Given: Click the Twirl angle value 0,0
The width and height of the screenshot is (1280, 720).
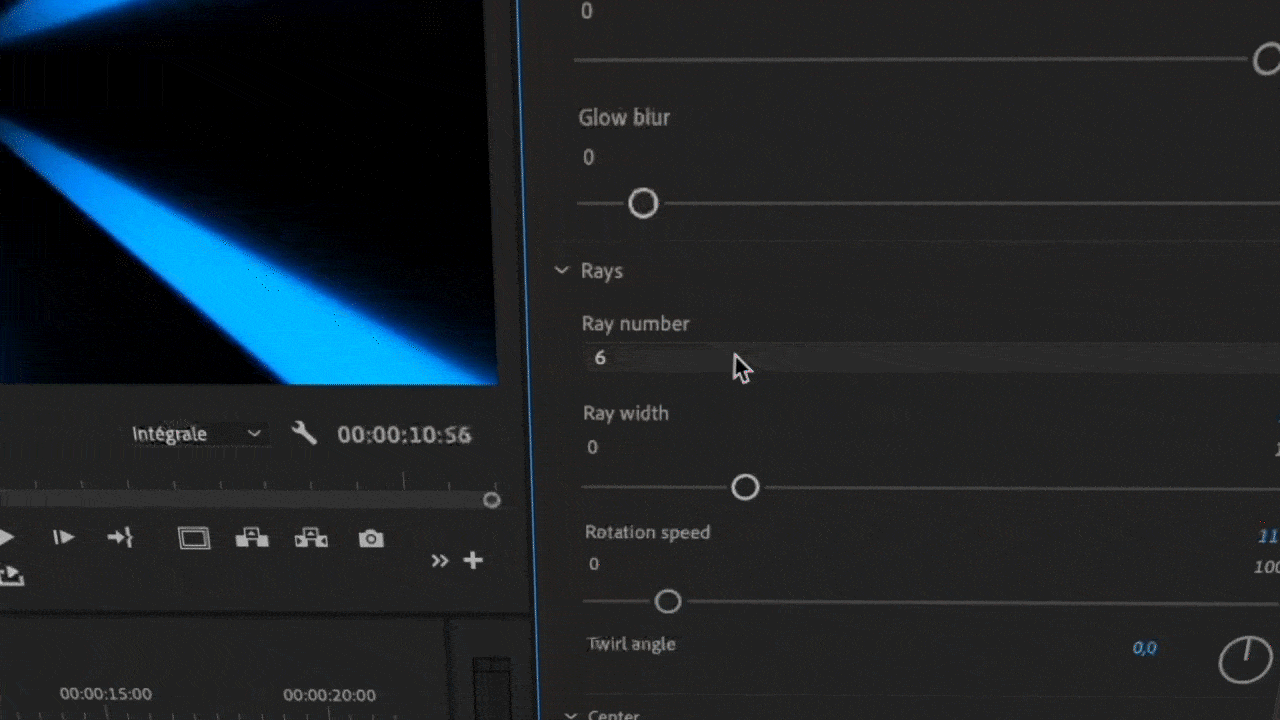Looking at the screenshot, I should (1144, 648).
